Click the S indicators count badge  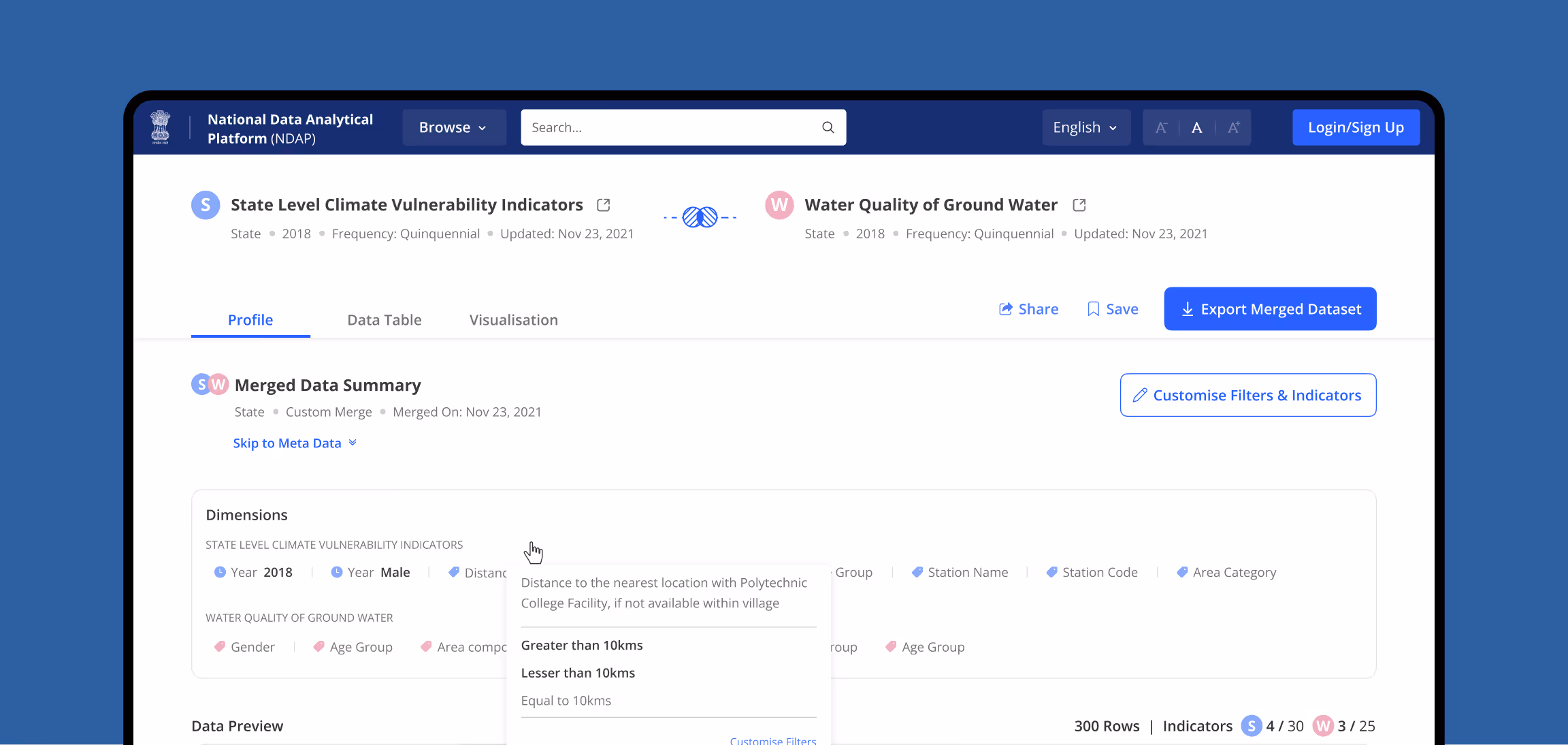pos(1252,726)
